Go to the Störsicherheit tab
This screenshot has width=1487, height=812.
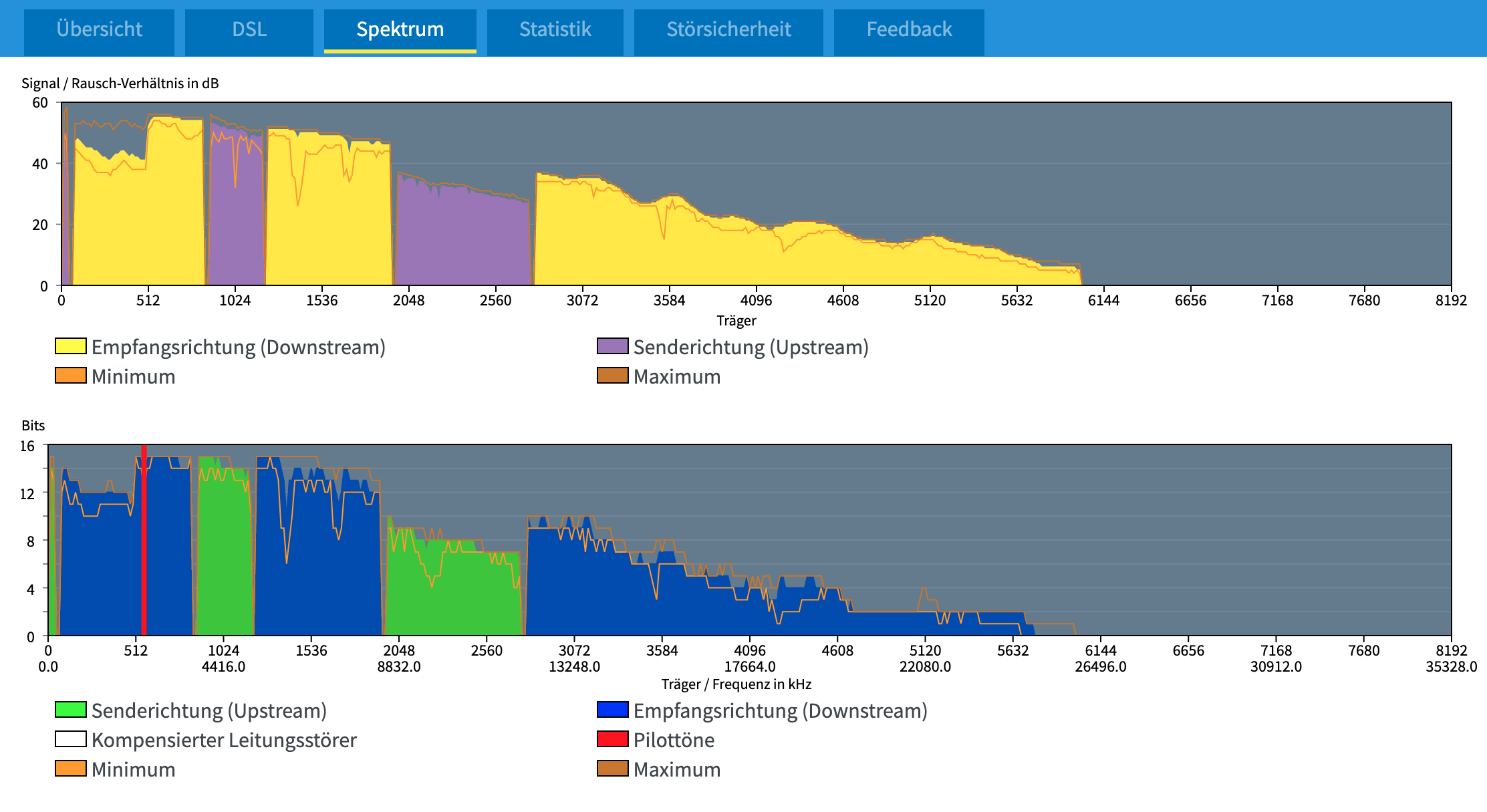coord(728,29)
